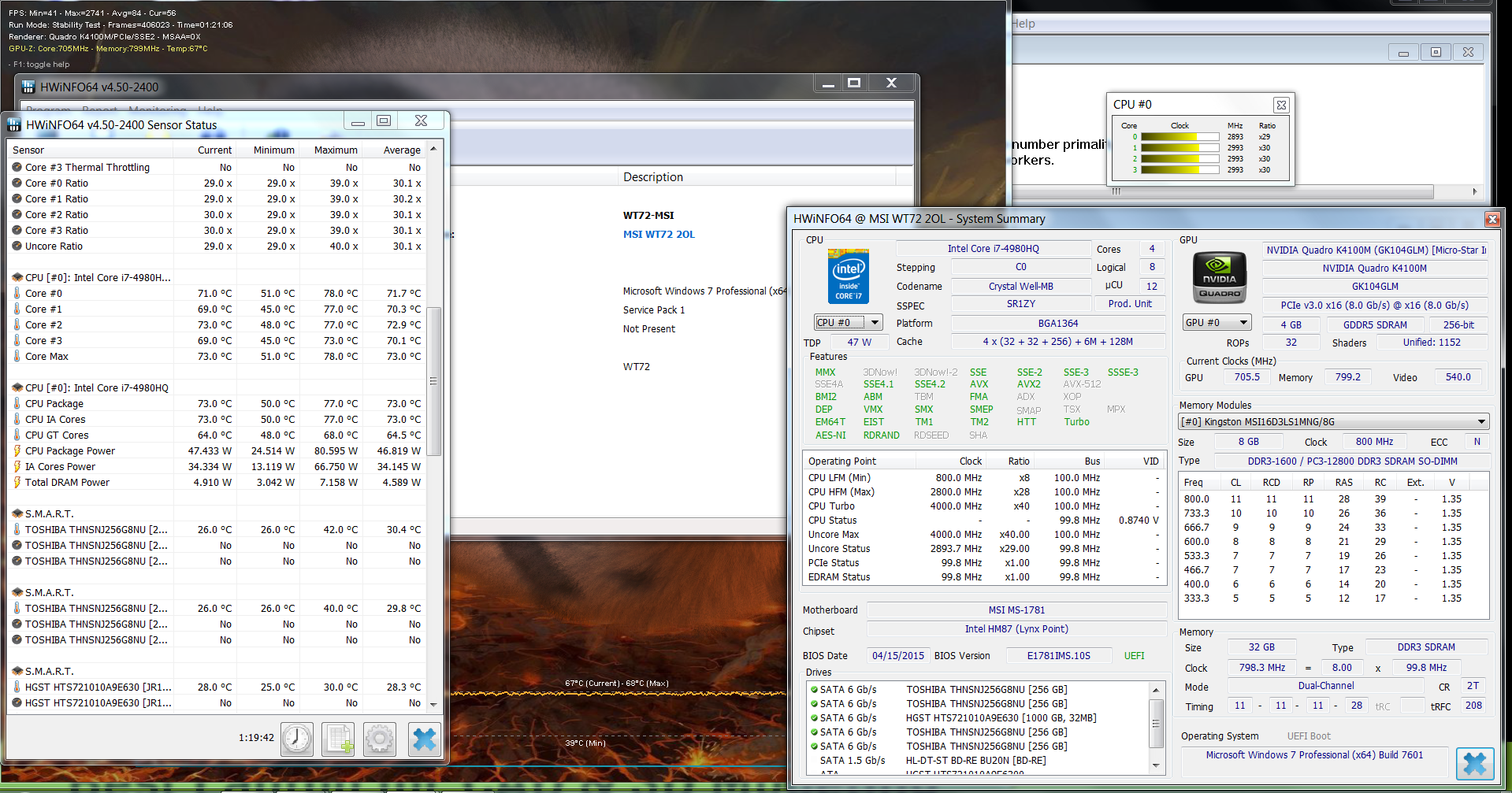The image size is (1512, 793).
Task: Click the Average column header
Action: (x=394, y=150)
